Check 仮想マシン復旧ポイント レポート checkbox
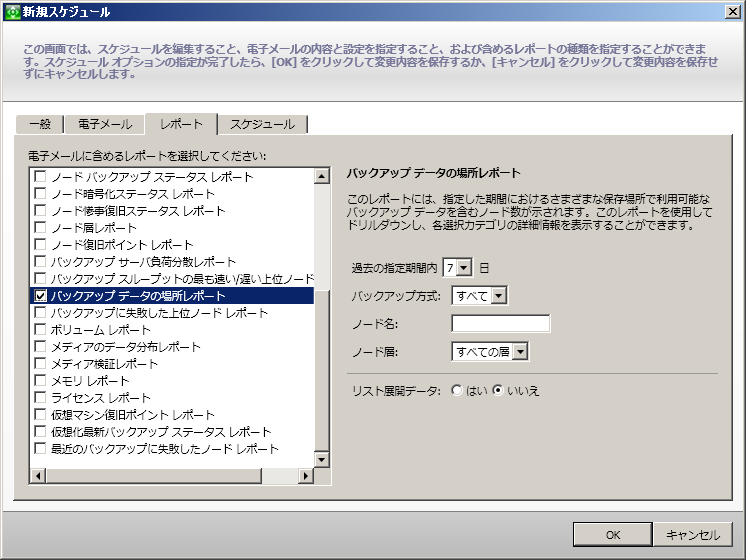Viewport: 746px width, 560px height. (40, 414)
